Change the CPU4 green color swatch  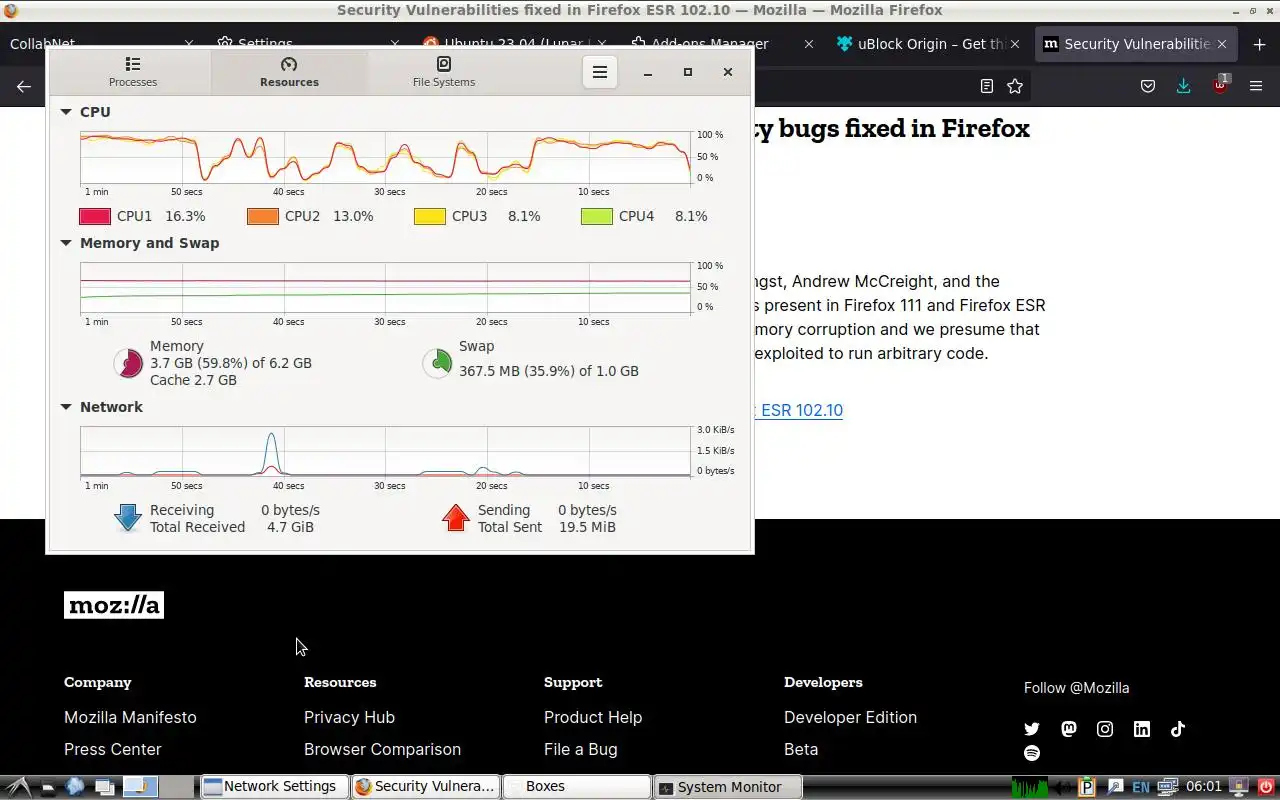597,216
